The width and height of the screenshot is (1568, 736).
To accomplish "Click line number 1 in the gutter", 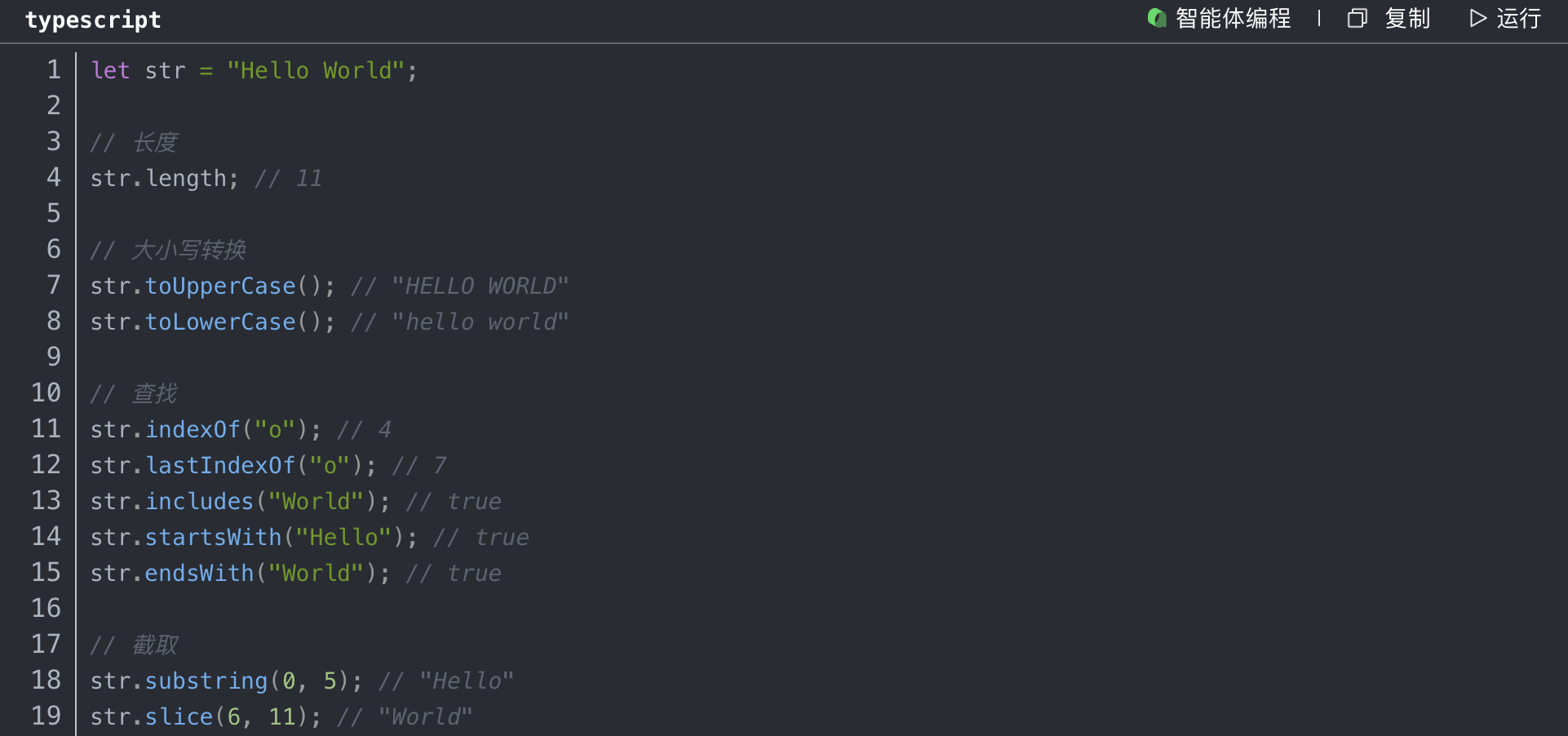I will [54, 70].
